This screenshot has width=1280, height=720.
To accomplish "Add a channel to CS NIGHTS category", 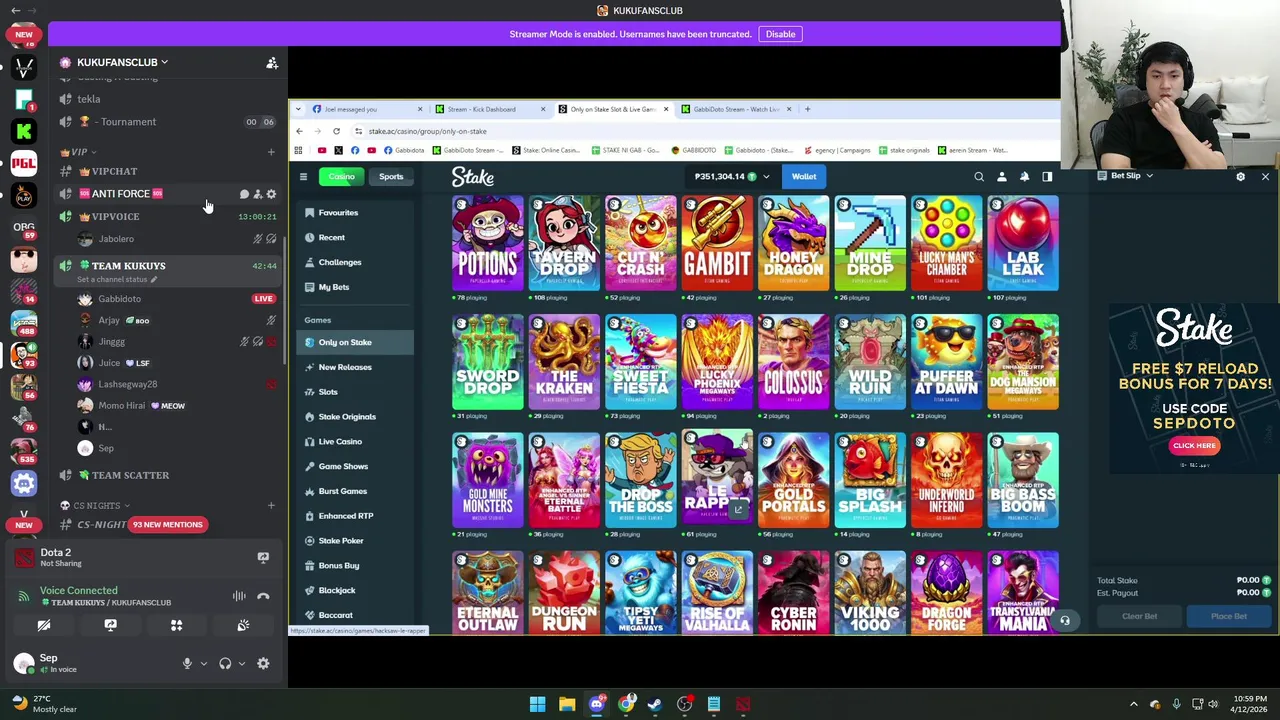I will pos(271,506).
